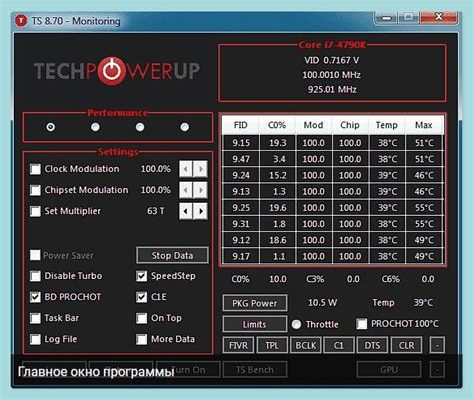Screen dimensions: 474x400
Task: Open the TPL power limits button
Action: coord(272,345)
